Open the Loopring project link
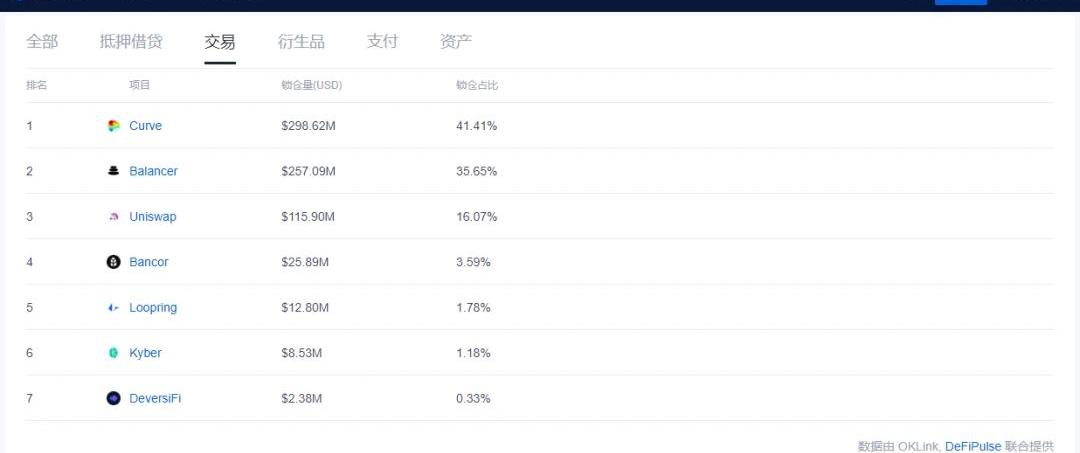 coord(153,308)
